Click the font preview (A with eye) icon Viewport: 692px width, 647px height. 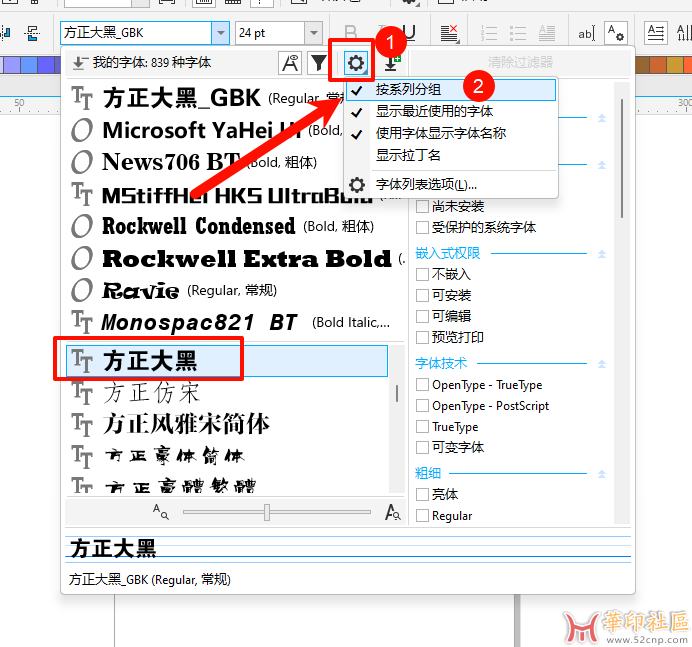pyautogui.click(x=290, y=63)
